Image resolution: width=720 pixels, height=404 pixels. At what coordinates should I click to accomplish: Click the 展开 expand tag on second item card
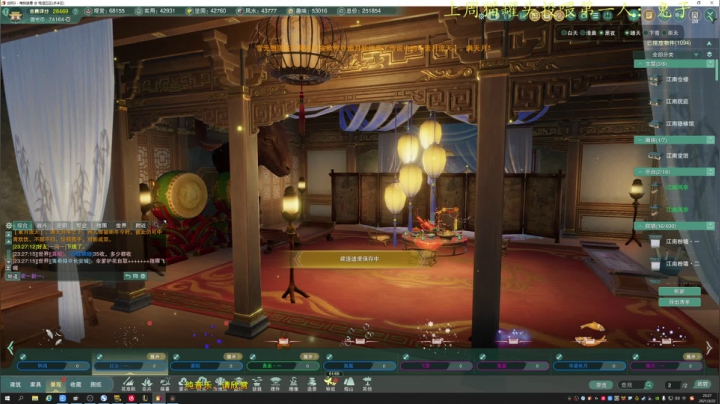[156, 356]
